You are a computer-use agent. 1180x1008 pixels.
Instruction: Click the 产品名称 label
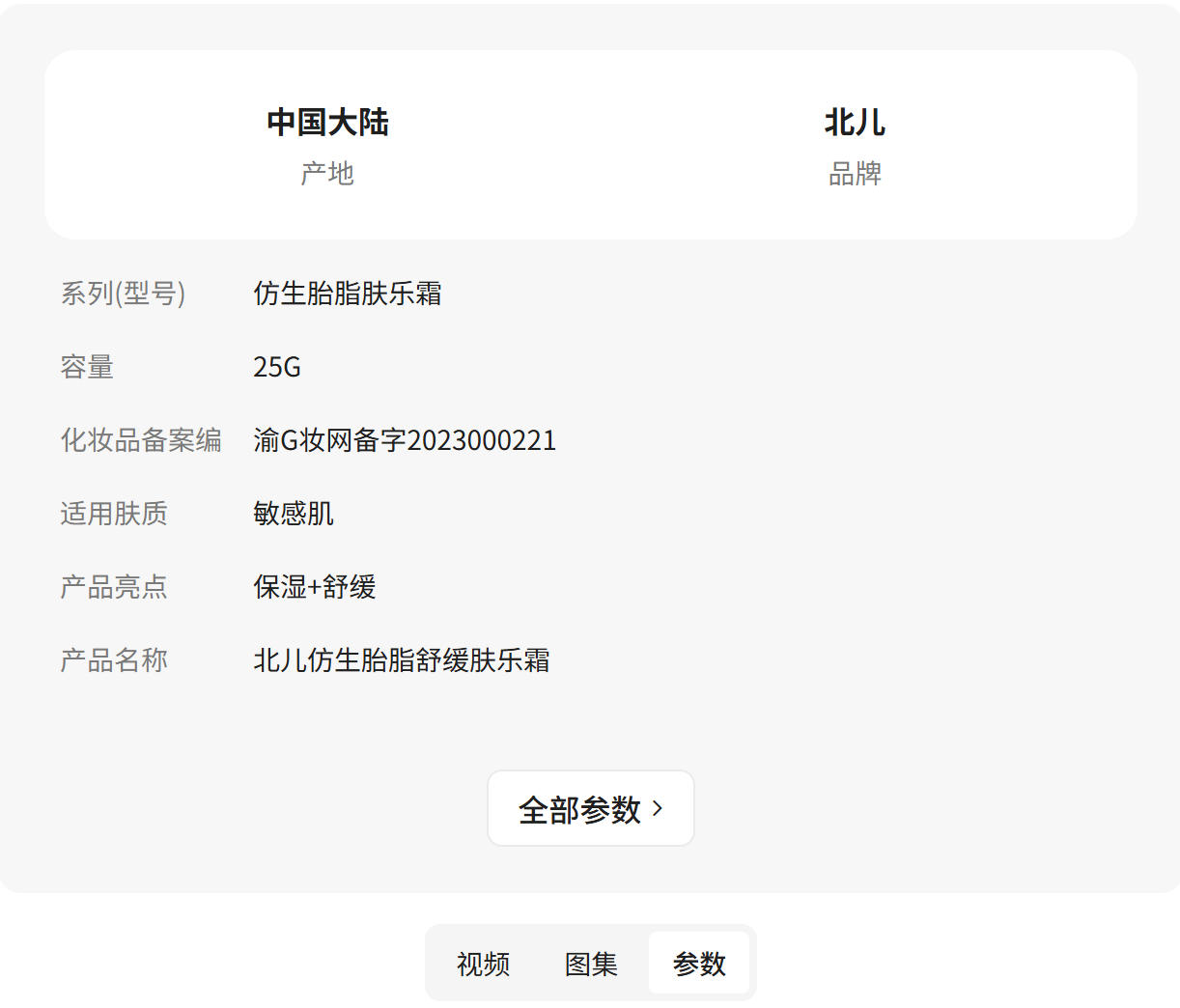tap(114, 660)
